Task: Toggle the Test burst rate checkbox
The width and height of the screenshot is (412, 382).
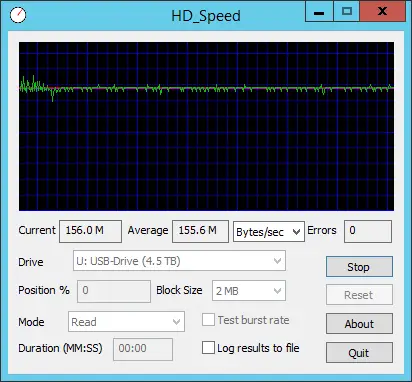Action: click(208, 320)
